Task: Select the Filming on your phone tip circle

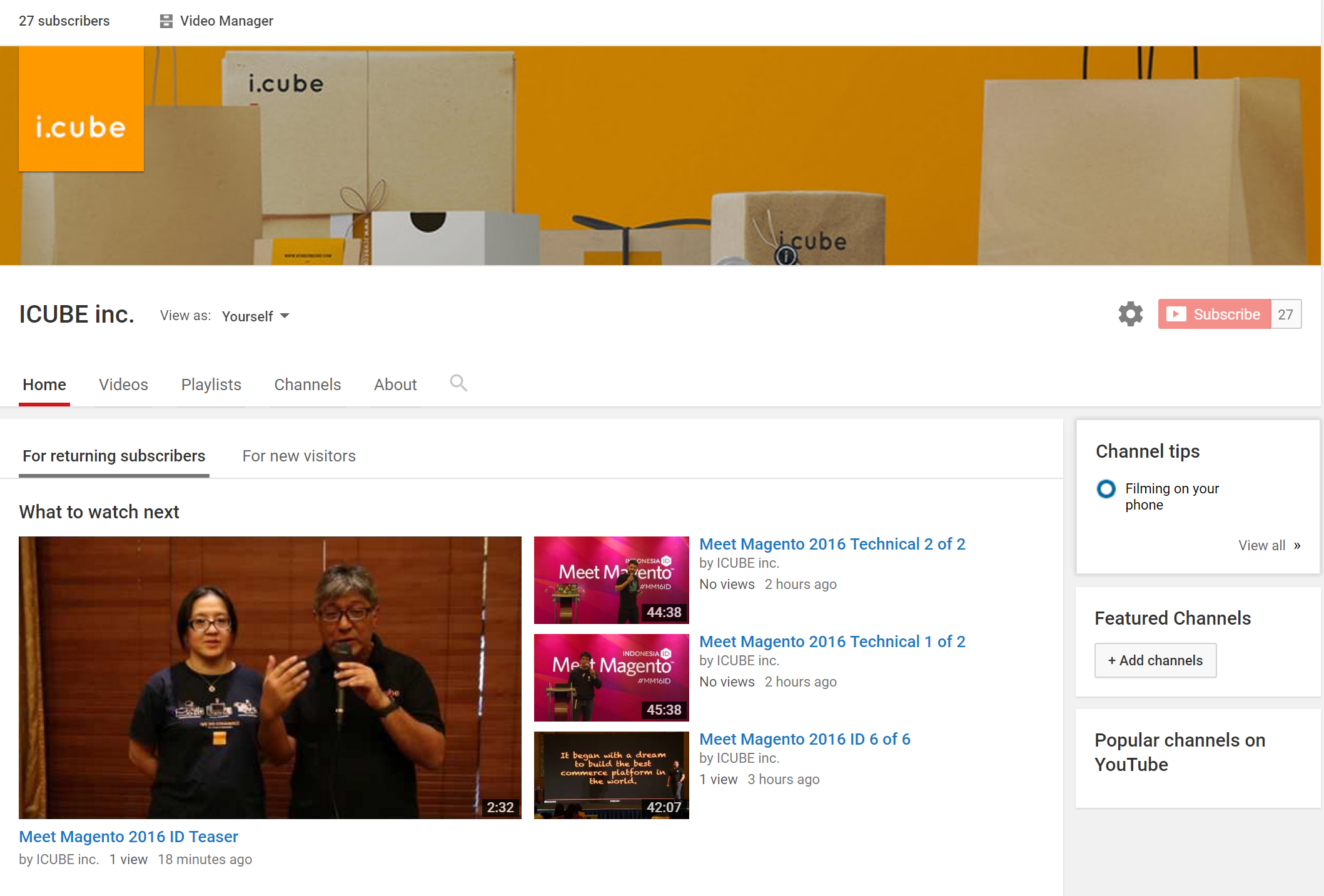Action: click(x=1106, y=488)
